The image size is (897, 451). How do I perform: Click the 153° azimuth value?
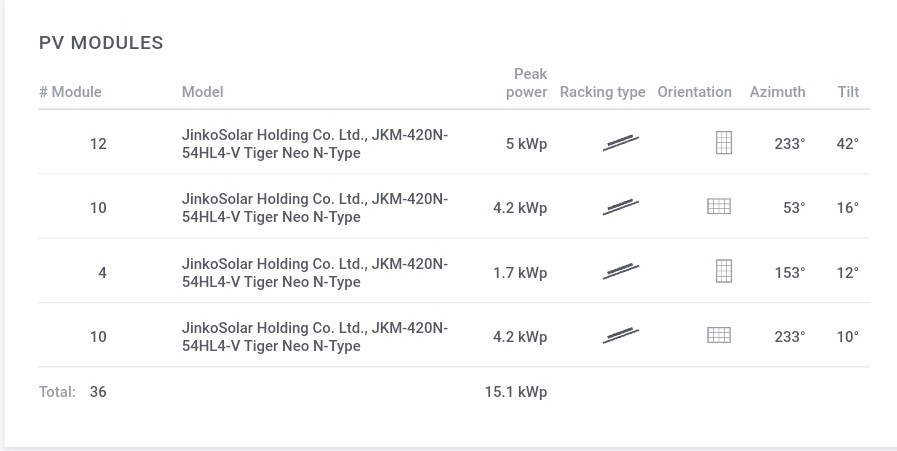tap(789, 272)
